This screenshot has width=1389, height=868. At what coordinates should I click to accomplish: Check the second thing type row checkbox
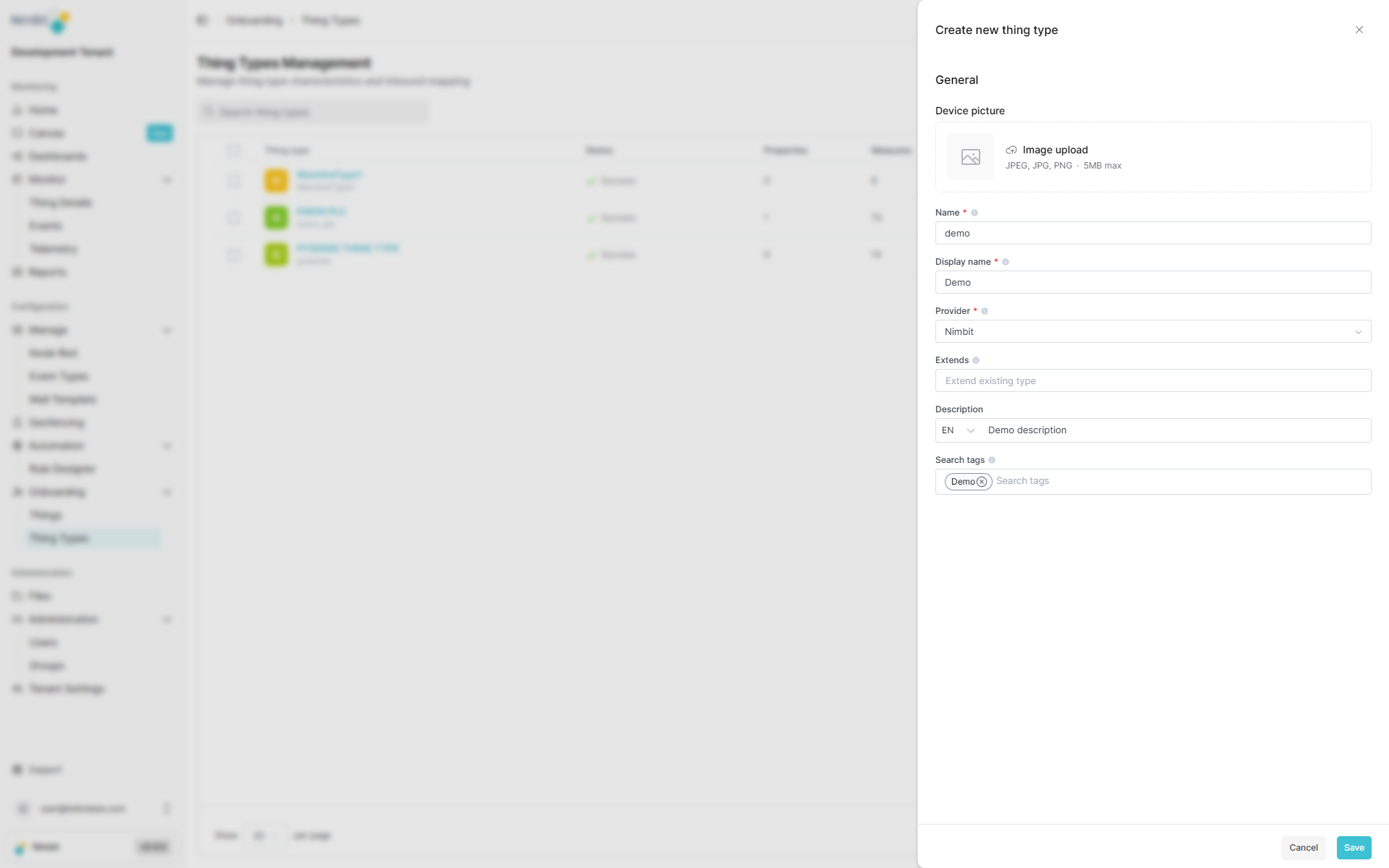(234, 218)
